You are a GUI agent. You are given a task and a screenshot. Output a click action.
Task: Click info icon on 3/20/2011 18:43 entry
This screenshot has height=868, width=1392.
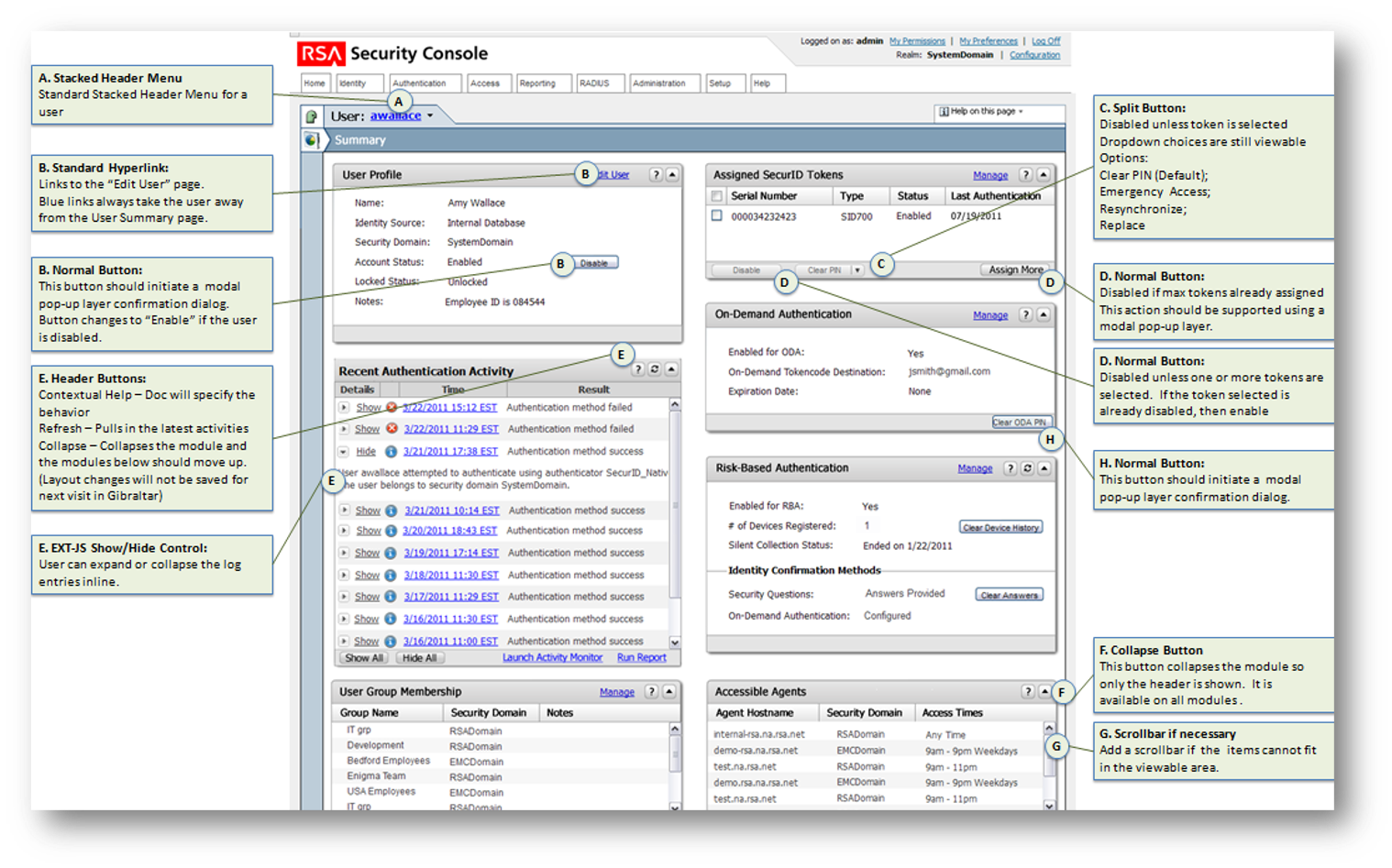pyautogui.click(x=391, y=531)
